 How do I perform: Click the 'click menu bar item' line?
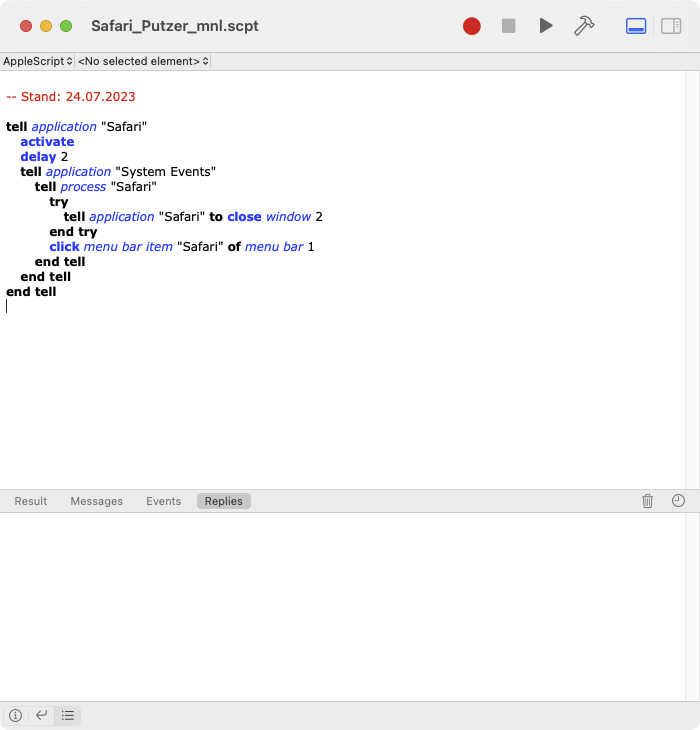point(182,246)
